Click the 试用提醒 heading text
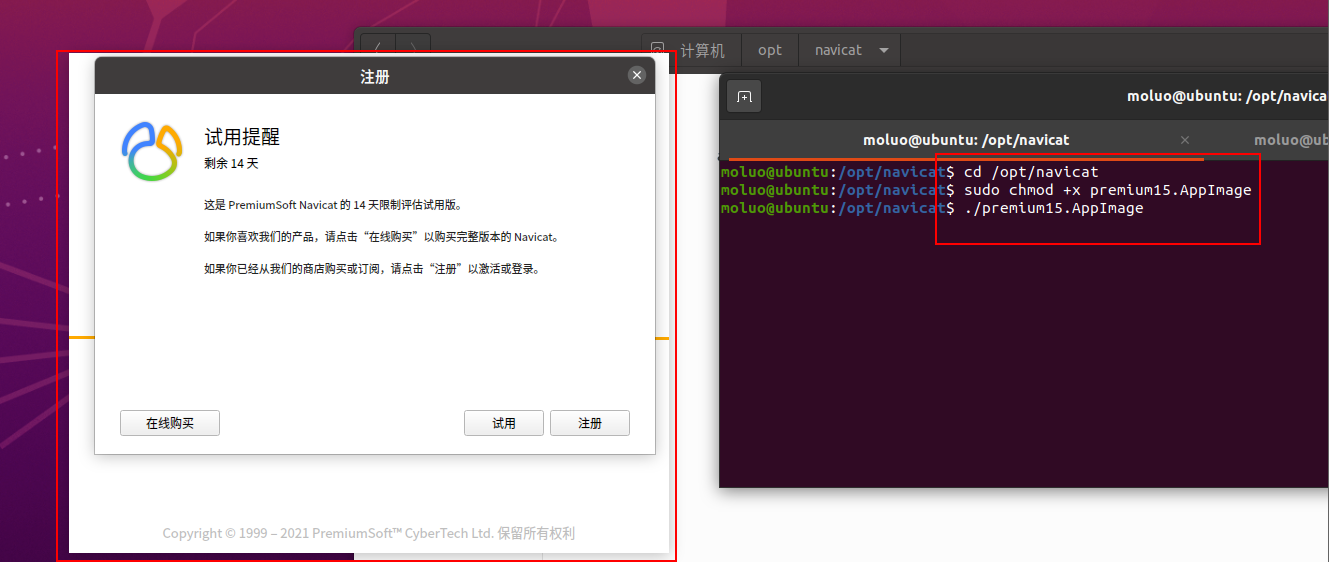The width and height of the screenshot is (1329, 562). click(242, 137)
